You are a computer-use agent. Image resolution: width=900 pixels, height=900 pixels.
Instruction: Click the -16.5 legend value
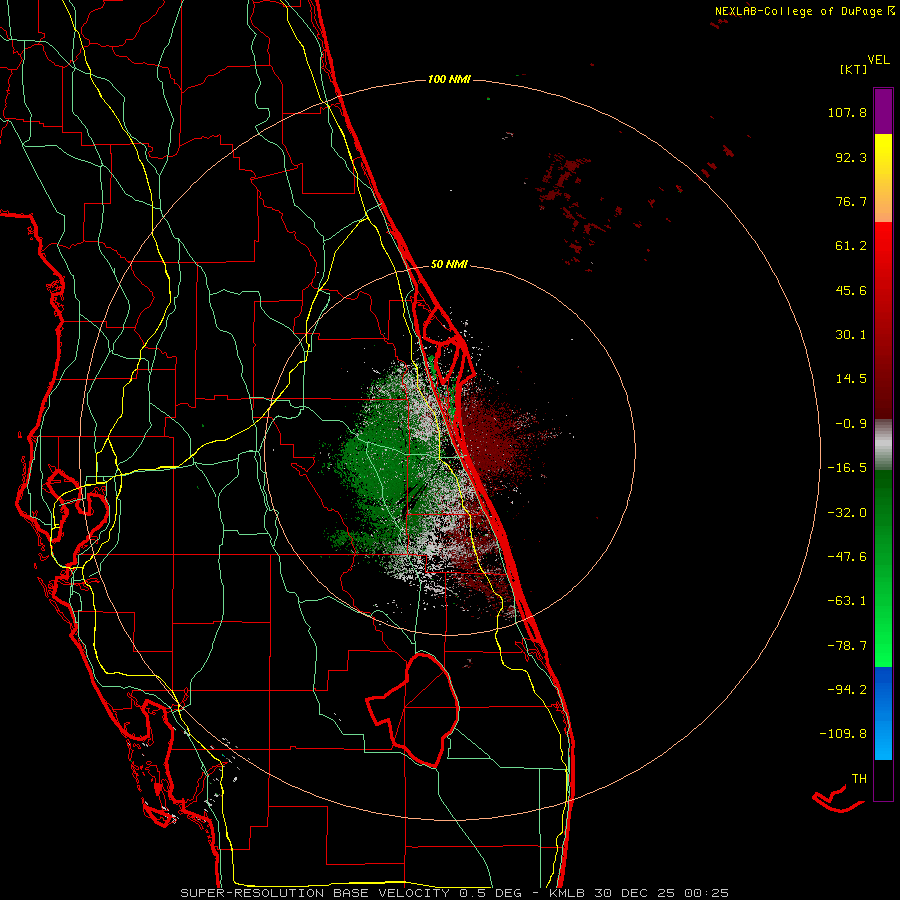pyautogui.click(x=847, y=468)
